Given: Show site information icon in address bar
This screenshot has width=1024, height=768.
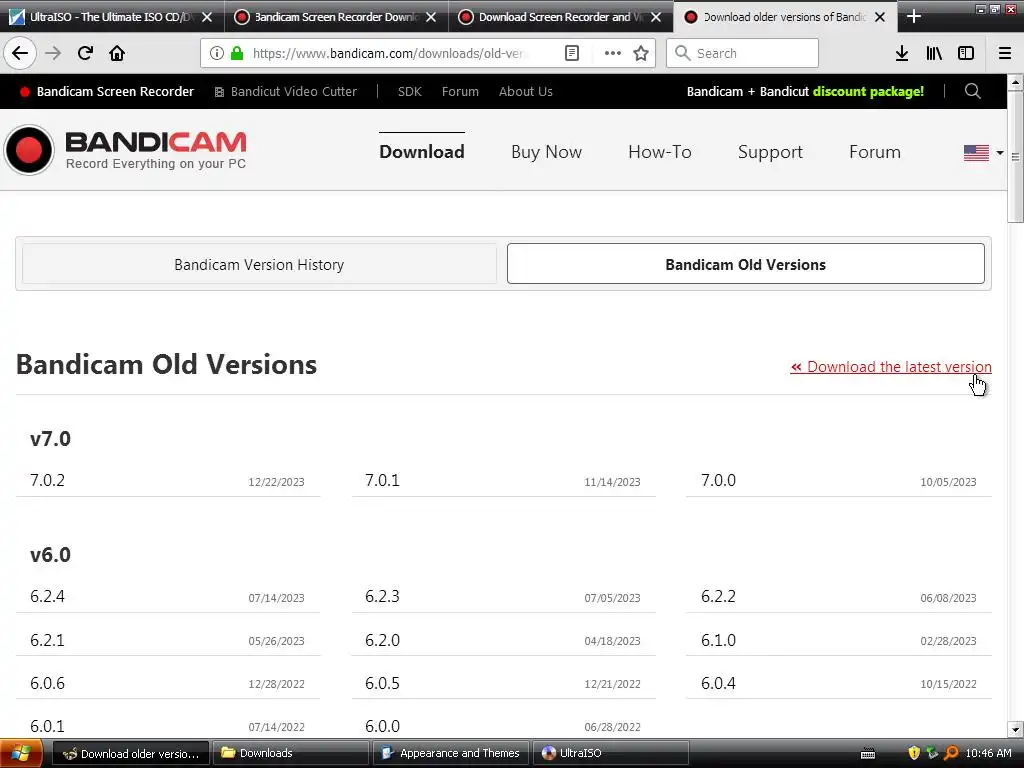Looking at the screenshot, I should [x=217, y=53].
